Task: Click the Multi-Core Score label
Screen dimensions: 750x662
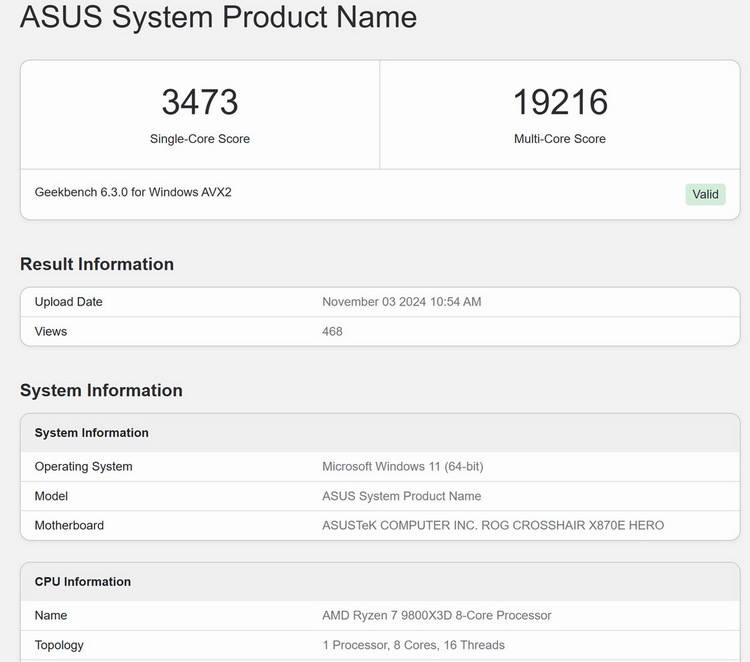Action: [560, 139]
